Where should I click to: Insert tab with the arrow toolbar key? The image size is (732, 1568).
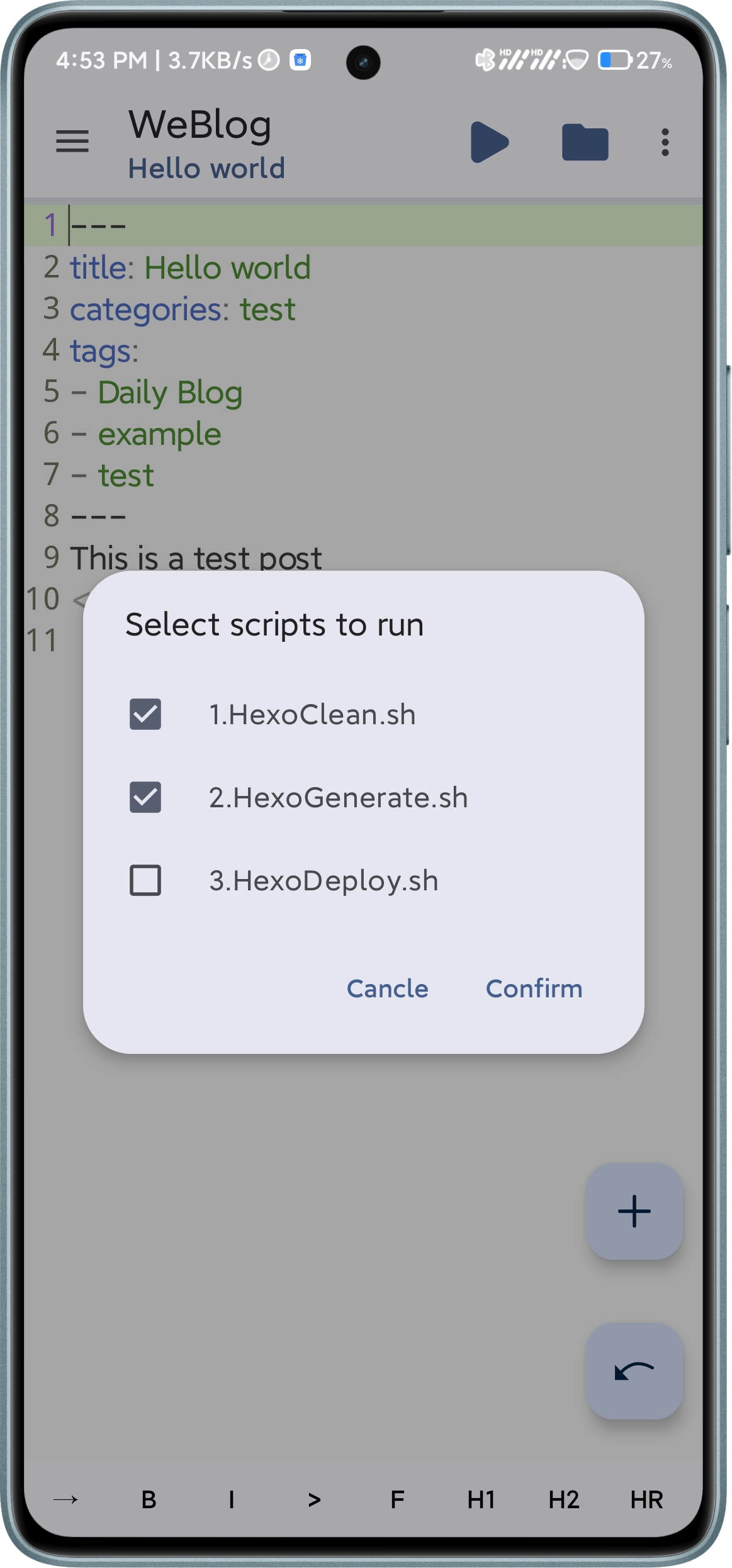65,1500
